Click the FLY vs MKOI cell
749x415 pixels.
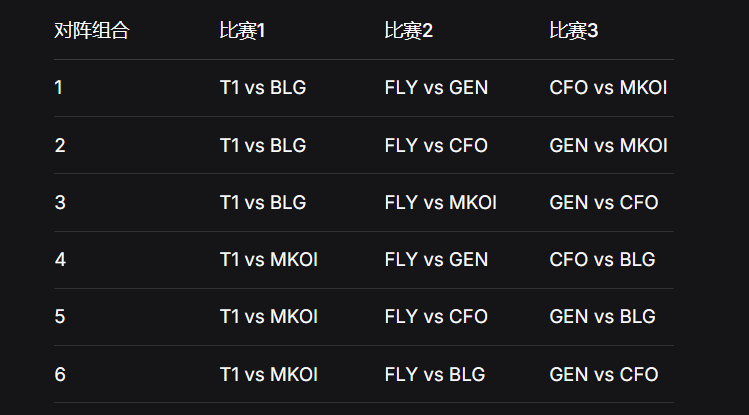coord(440,202)
